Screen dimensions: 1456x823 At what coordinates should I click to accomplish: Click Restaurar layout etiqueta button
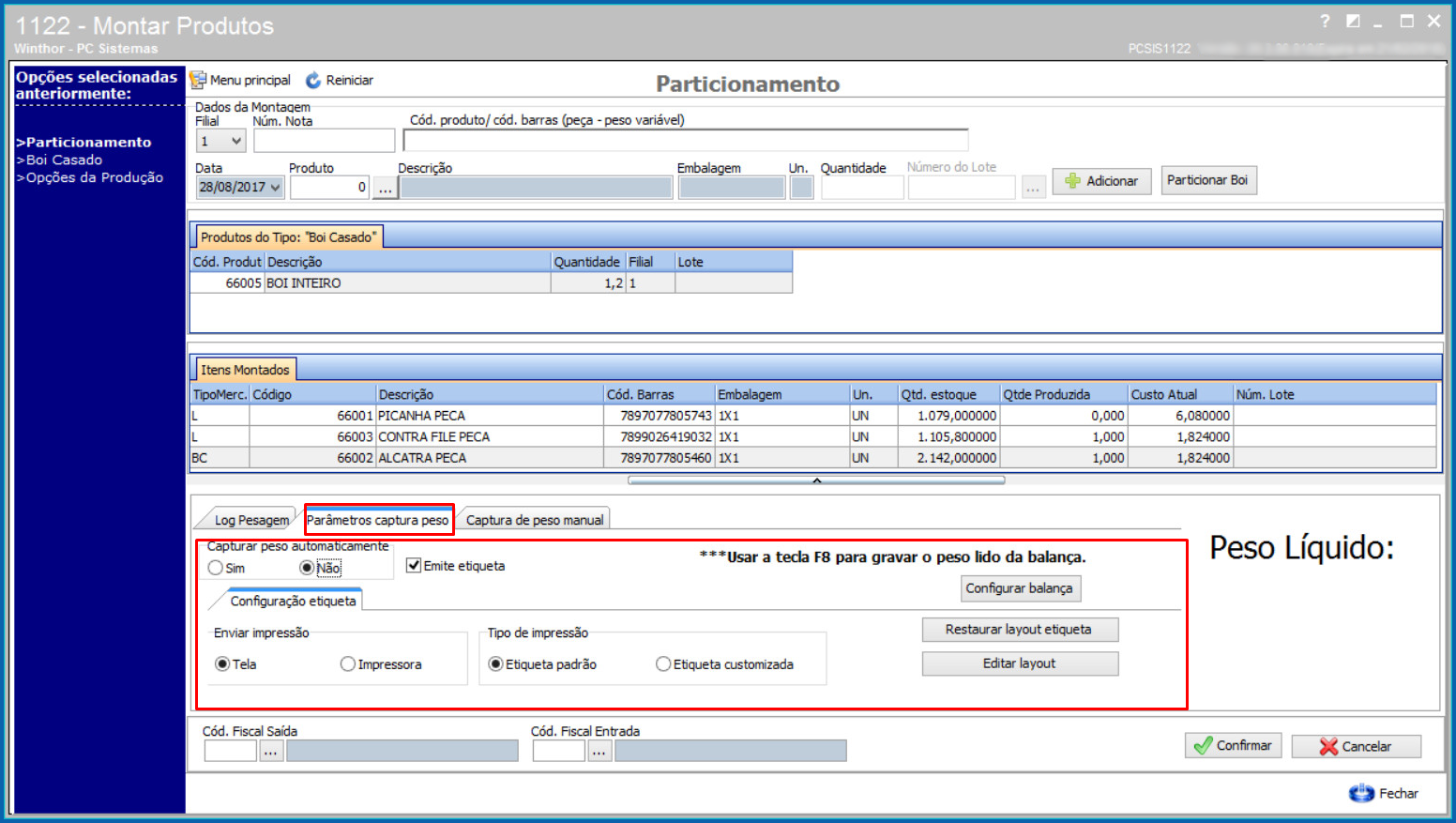point(1020,630)
